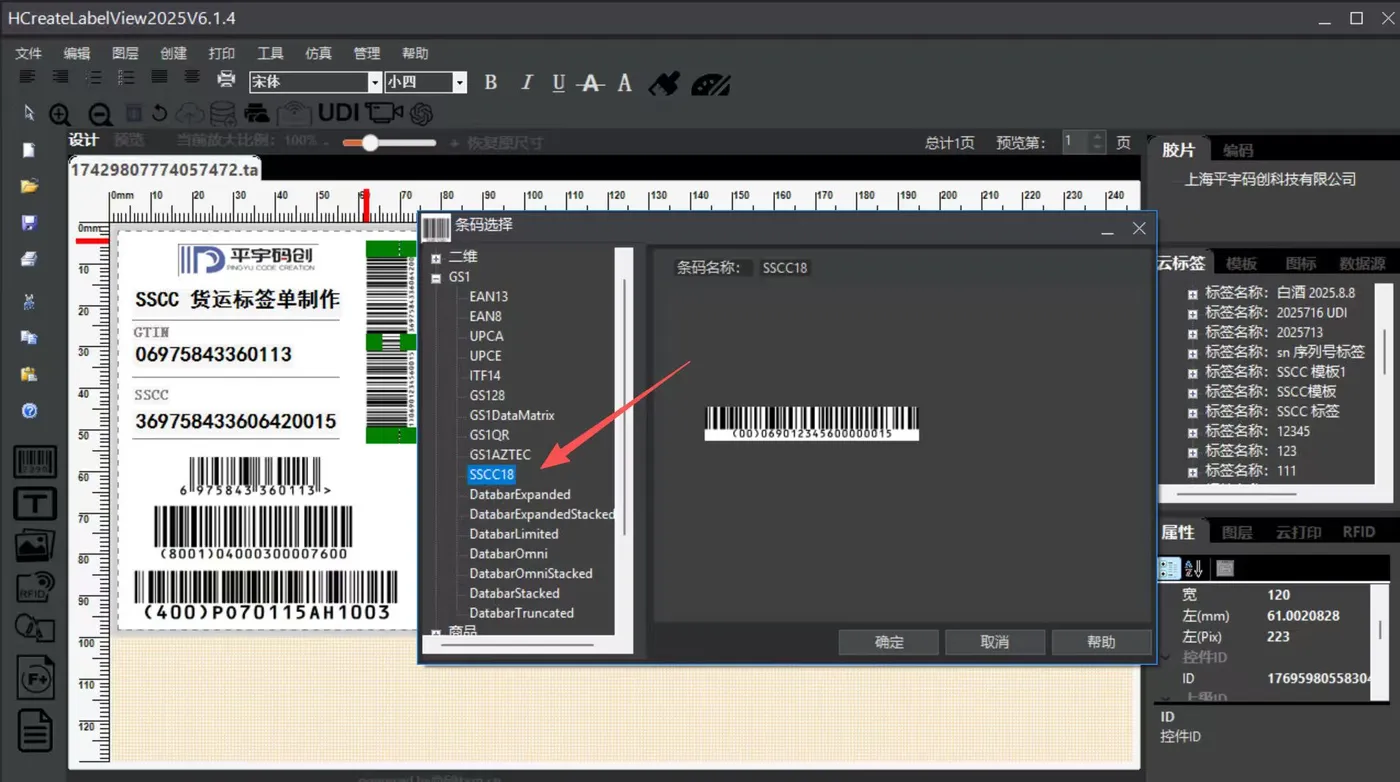Collapse the GS1 tree node

click(436, 277)
